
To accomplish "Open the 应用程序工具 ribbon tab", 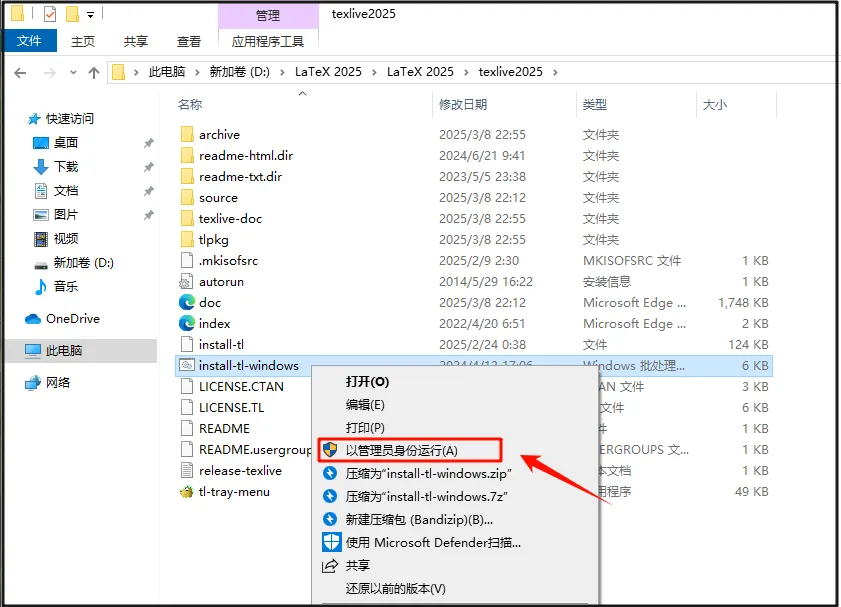I will (268, 41).
